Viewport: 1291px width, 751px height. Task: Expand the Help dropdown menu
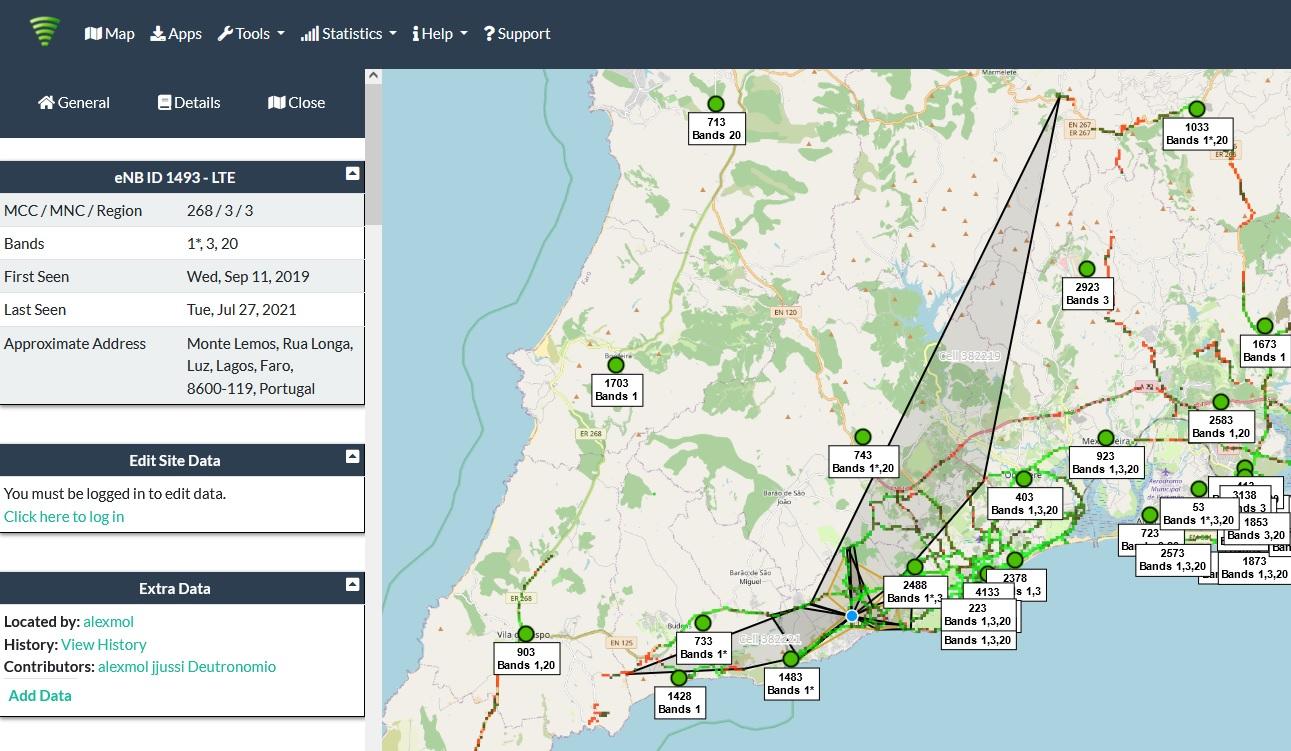(440, 33)
